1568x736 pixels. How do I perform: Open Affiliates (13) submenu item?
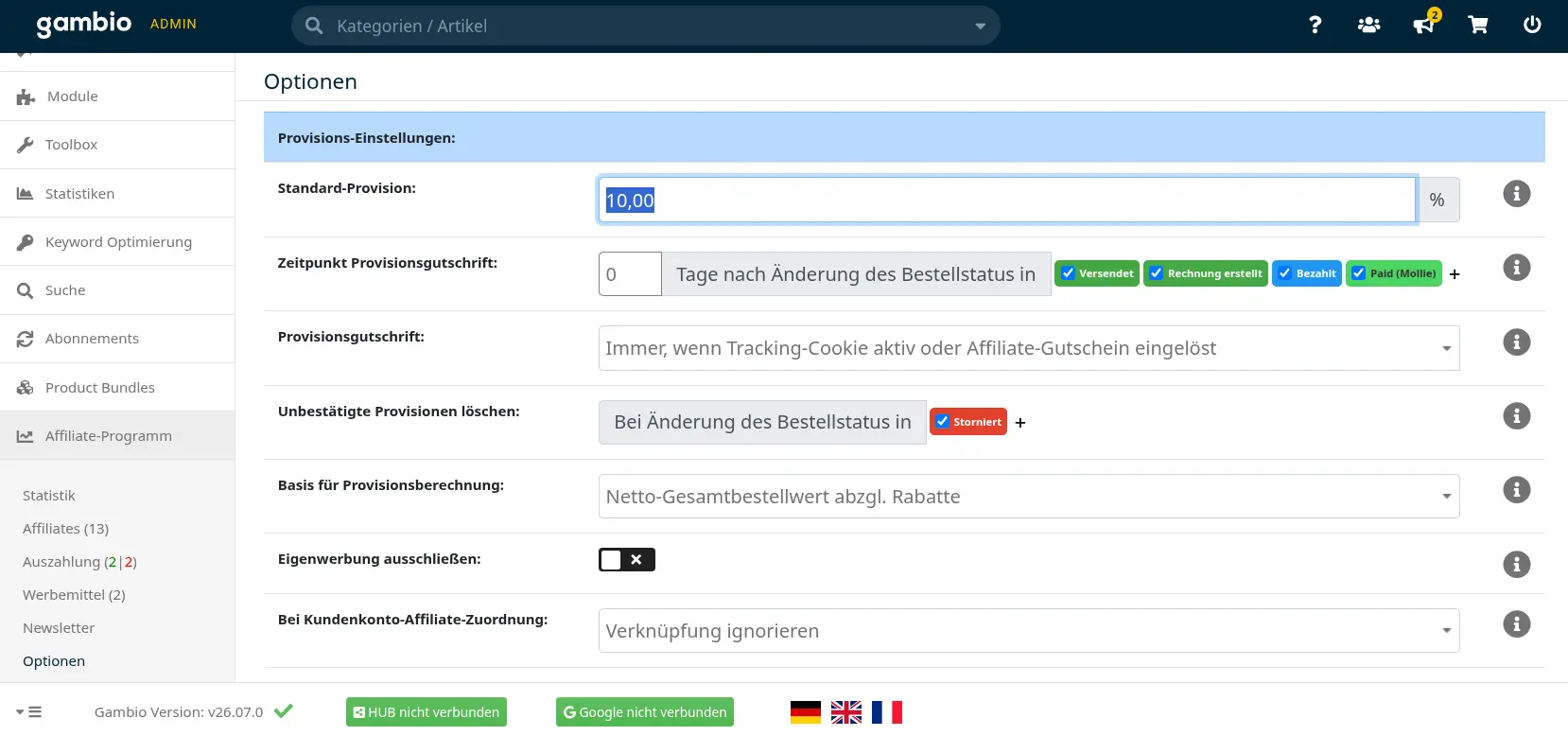[66, 529]
